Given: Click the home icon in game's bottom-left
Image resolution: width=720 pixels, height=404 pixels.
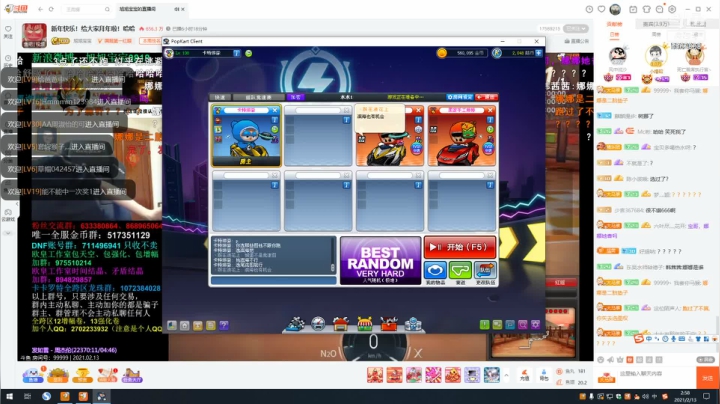Looking at the screenshot, I should point(185,325).
